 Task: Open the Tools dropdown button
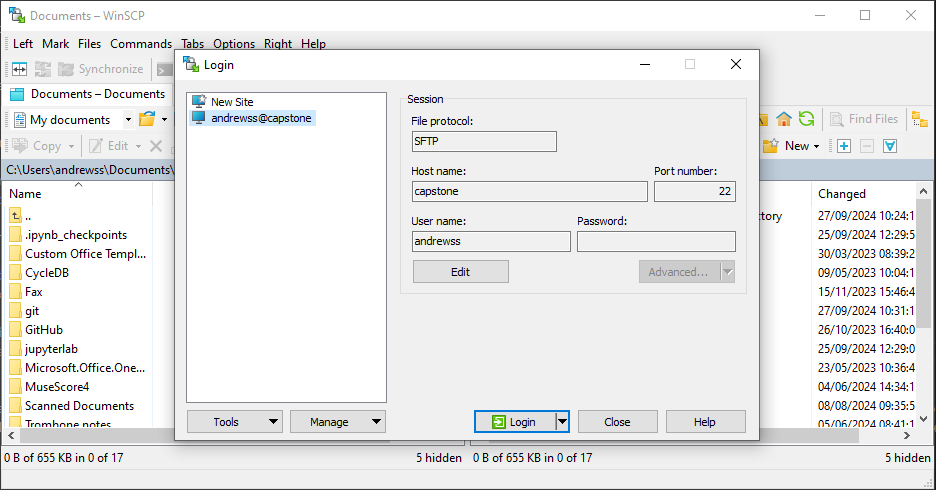[x=235, y=422]
